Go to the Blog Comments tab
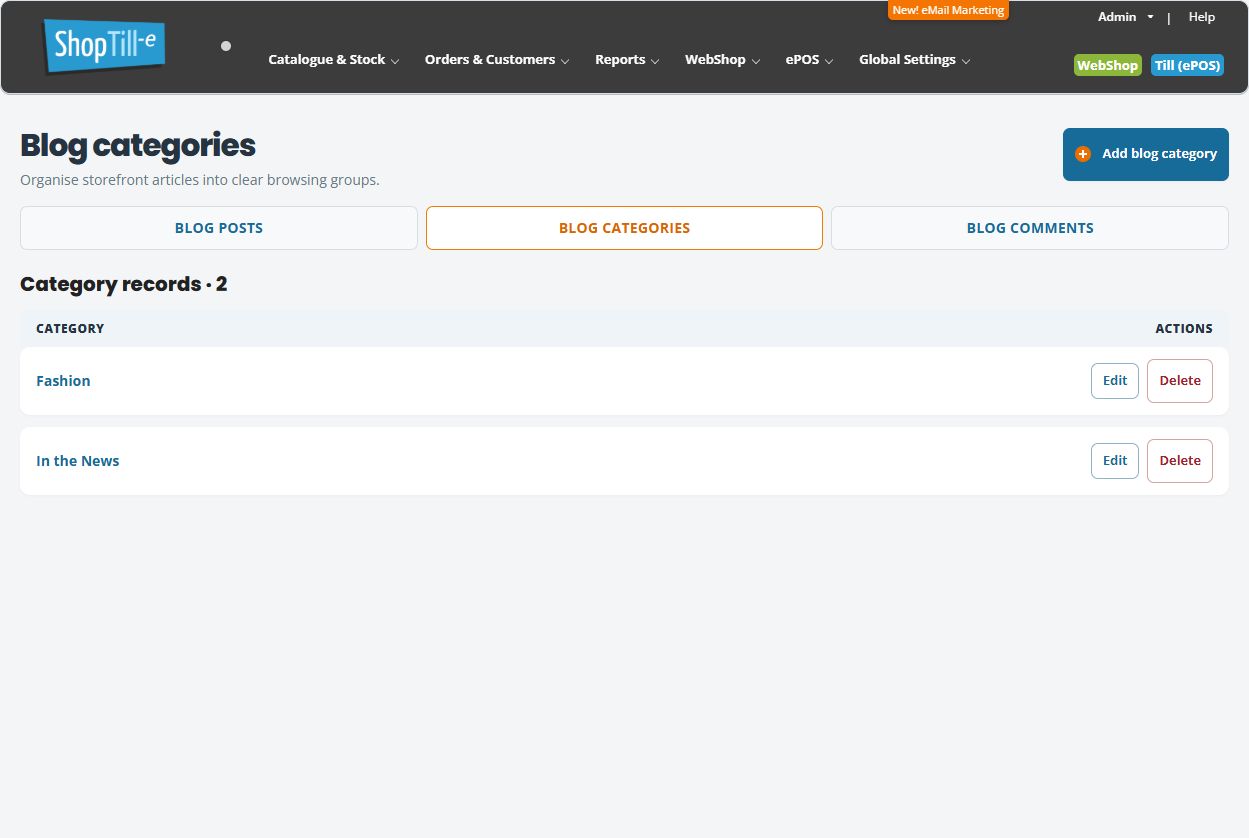Viewport: 1249px width, 838px height. [1030, 228]
